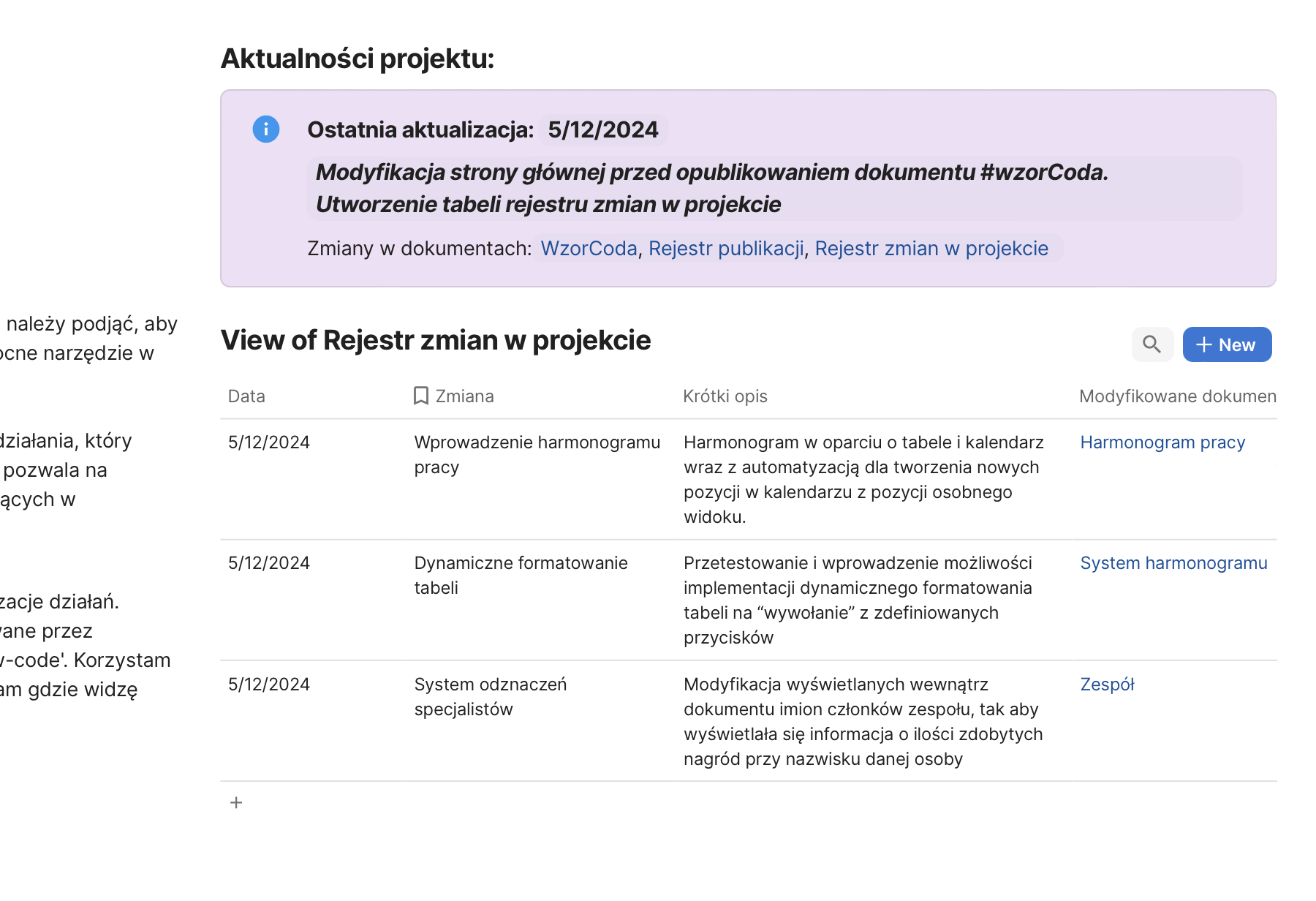Select the System odznaczeń specjalistów cell

(490, 697)
